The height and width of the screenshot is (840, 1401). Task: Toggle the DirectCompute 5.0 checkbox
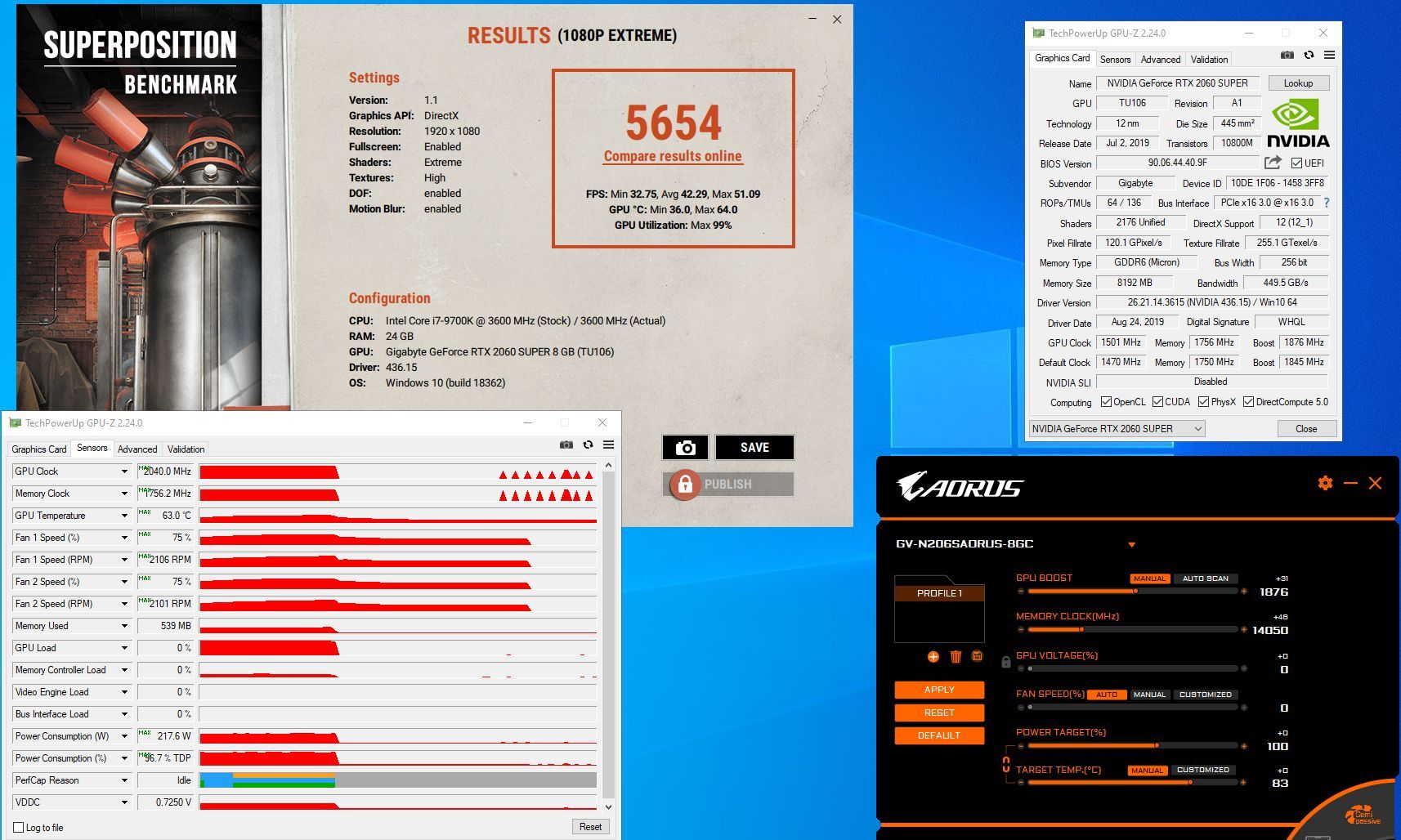coord(1248,401)
